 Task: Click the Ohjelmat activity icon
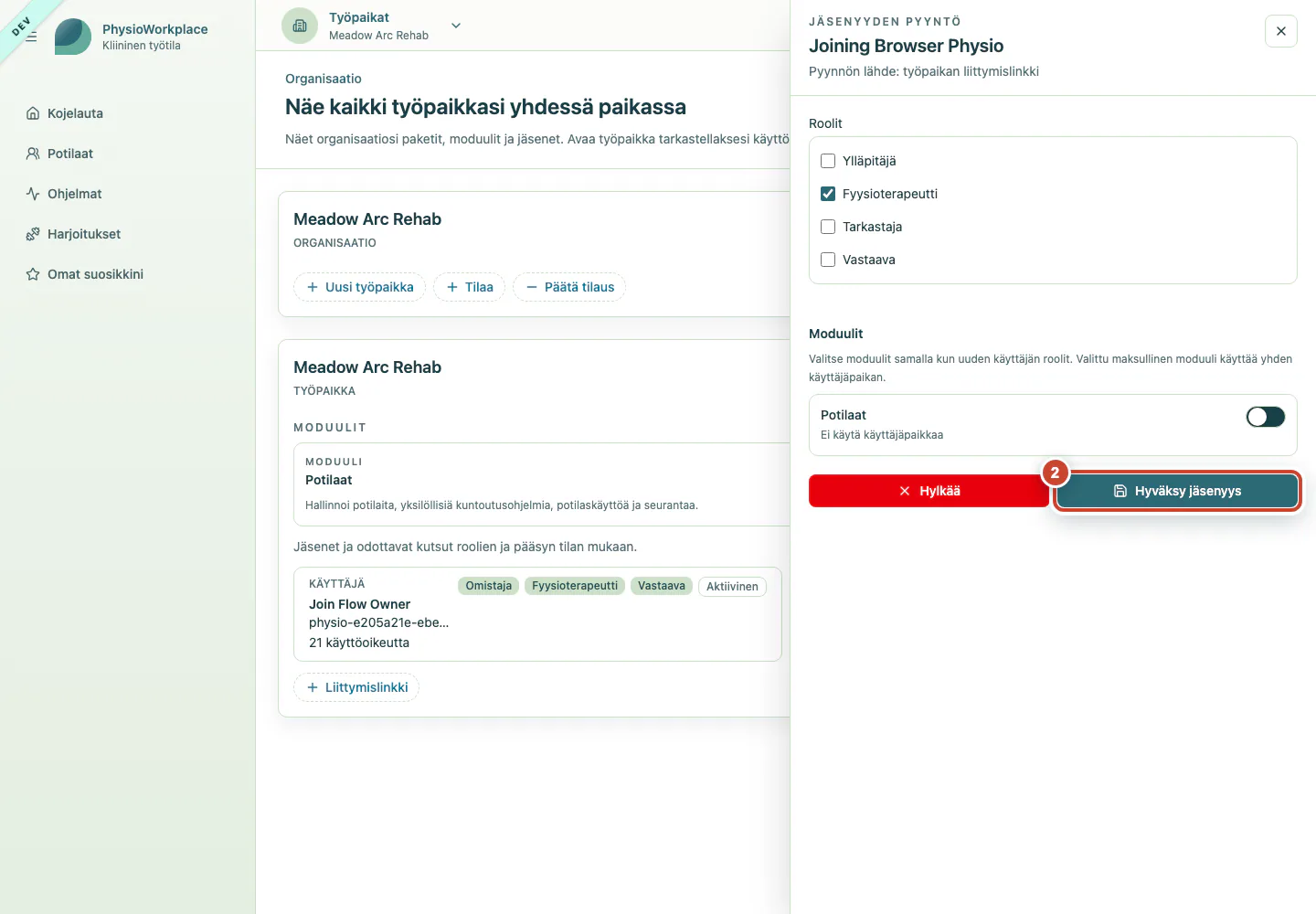coord(33,194)
